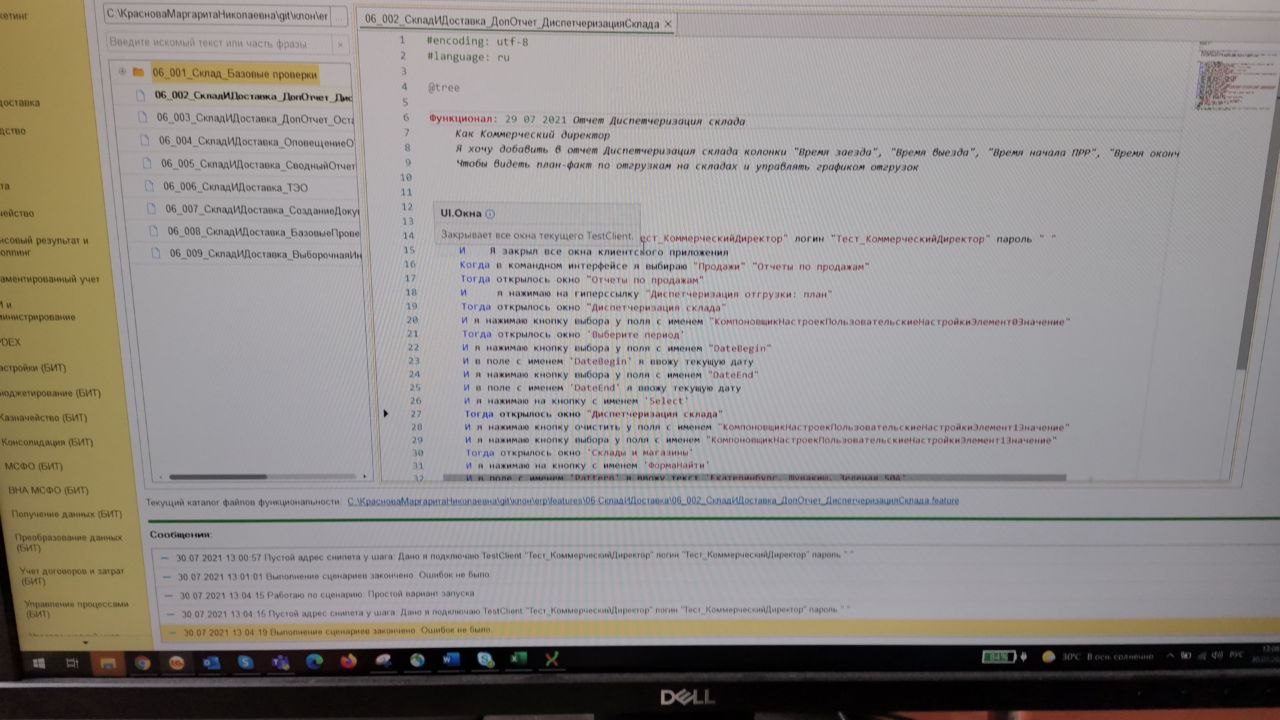Open Преобразование данных (БИТ) in the sidebar
Screen dimensions: 1280x720
pos(69,542)
